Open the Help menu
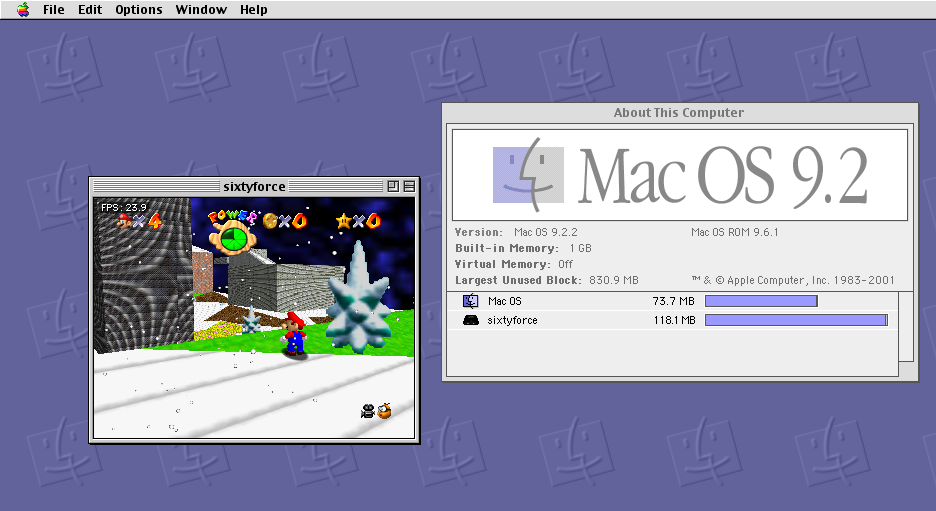936x511 pixels. (x=254, y=10)
